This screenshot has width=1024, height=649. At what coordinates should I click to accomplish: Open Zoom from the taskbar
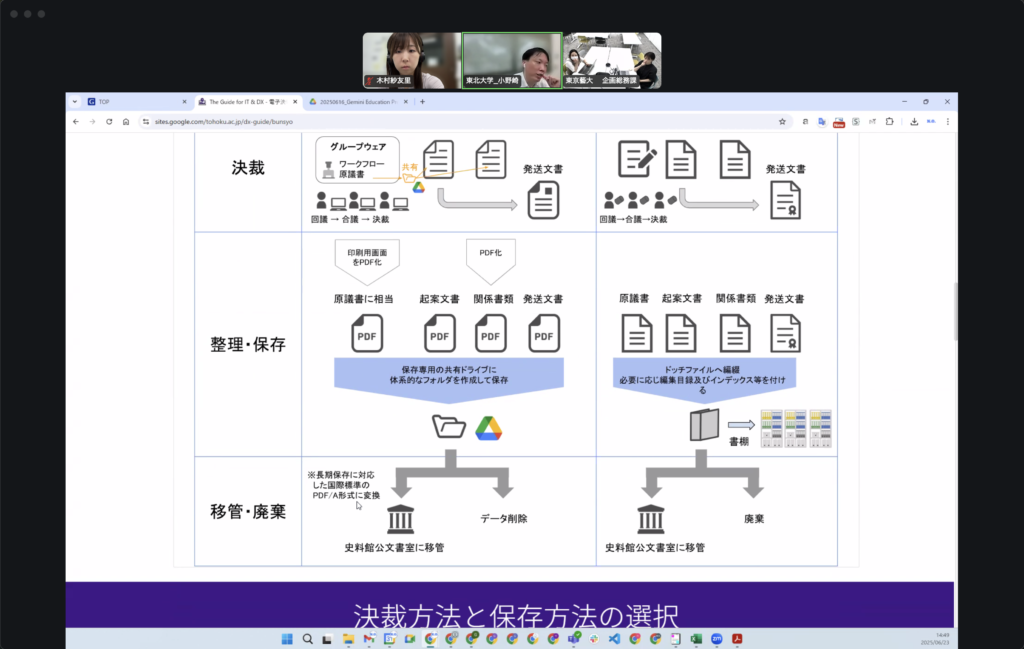tap(716, 639)
